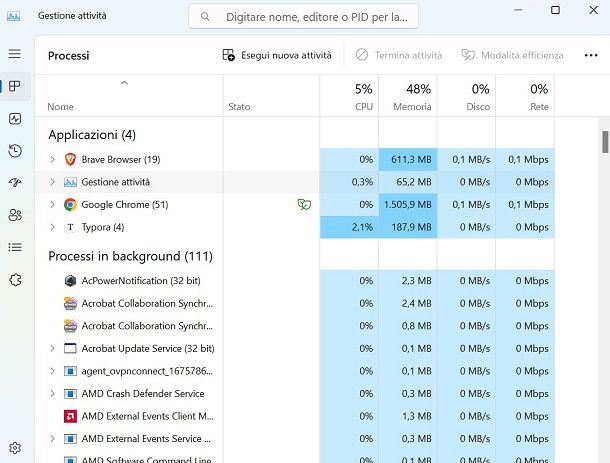Click the Processi page title
Image resolution: width=610 pixels, height=463 pixels.
pyautogui.click(x=68, y=56)
